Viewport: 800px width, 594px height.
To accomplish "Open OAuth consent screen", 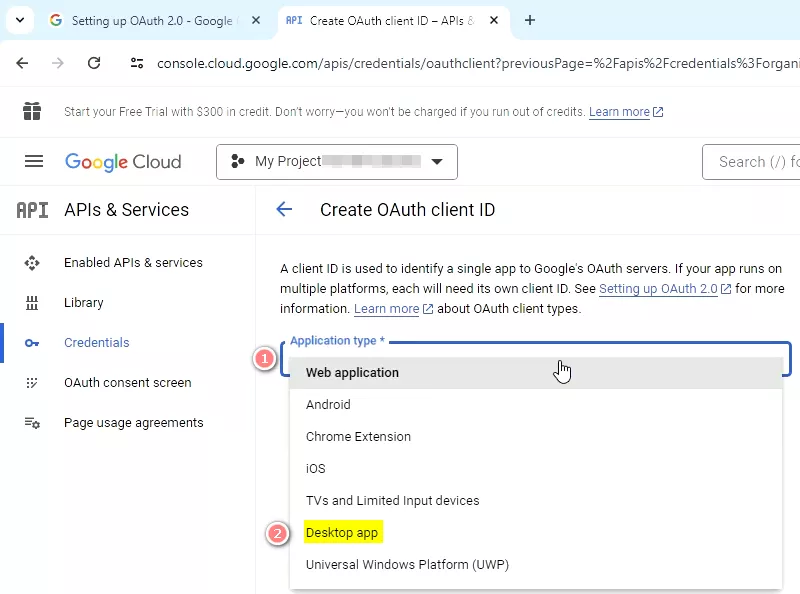I will tap(128, 383).
